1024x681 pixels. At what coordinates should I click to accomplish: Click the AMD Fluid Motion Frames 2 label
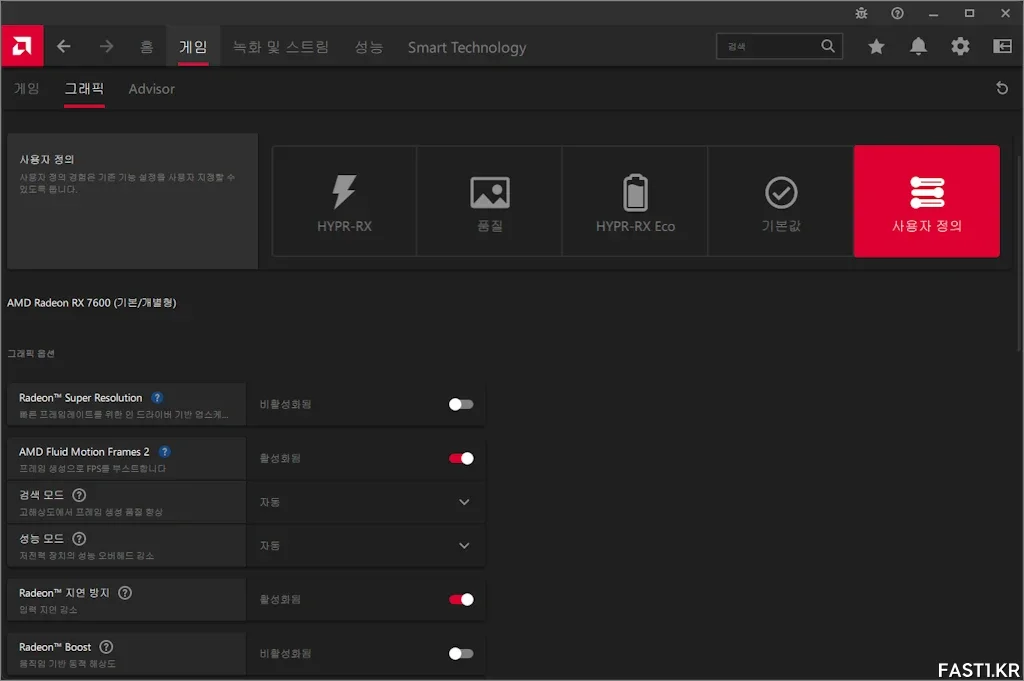coord(84,452)
